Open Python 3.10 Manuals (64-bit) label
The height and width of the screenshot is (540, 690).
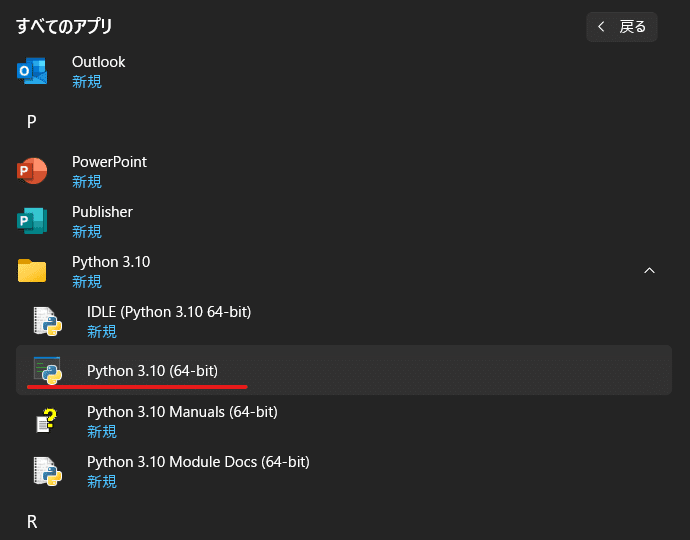[182, 412]
